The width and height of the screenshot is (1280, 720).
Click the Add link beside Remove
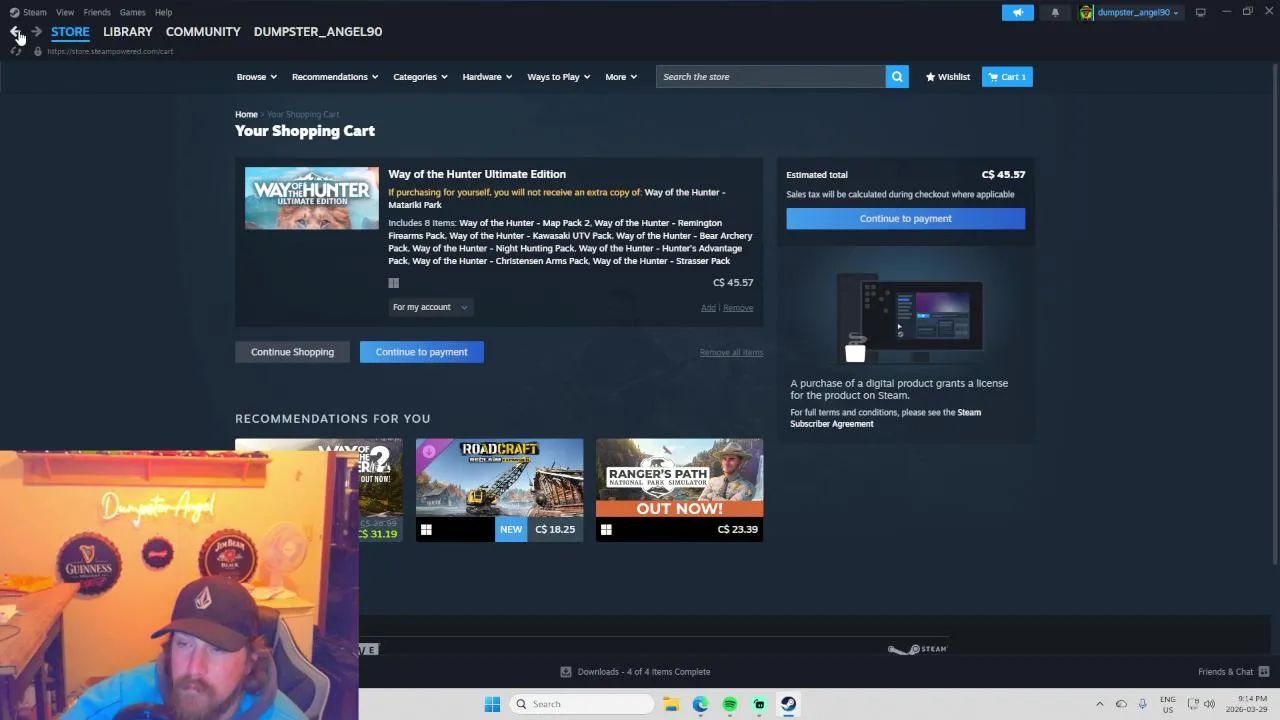pos(708,308)
